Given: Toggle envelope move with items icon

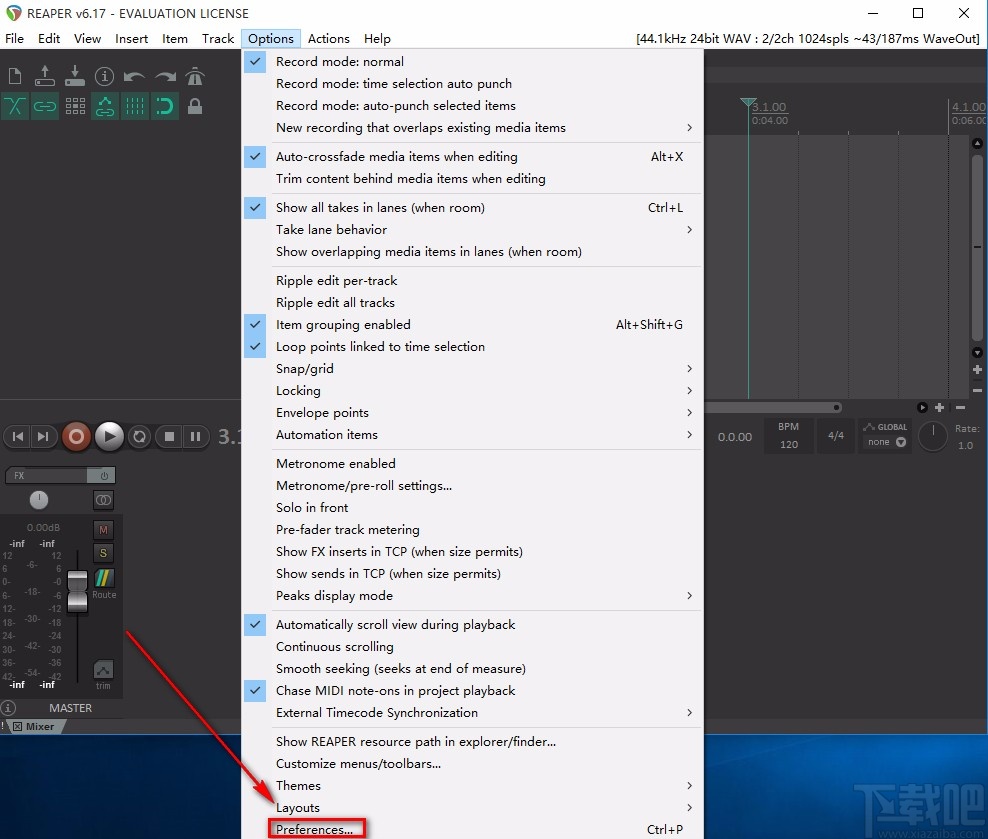Looking at the screenshot, I should [x=105, y=105].
